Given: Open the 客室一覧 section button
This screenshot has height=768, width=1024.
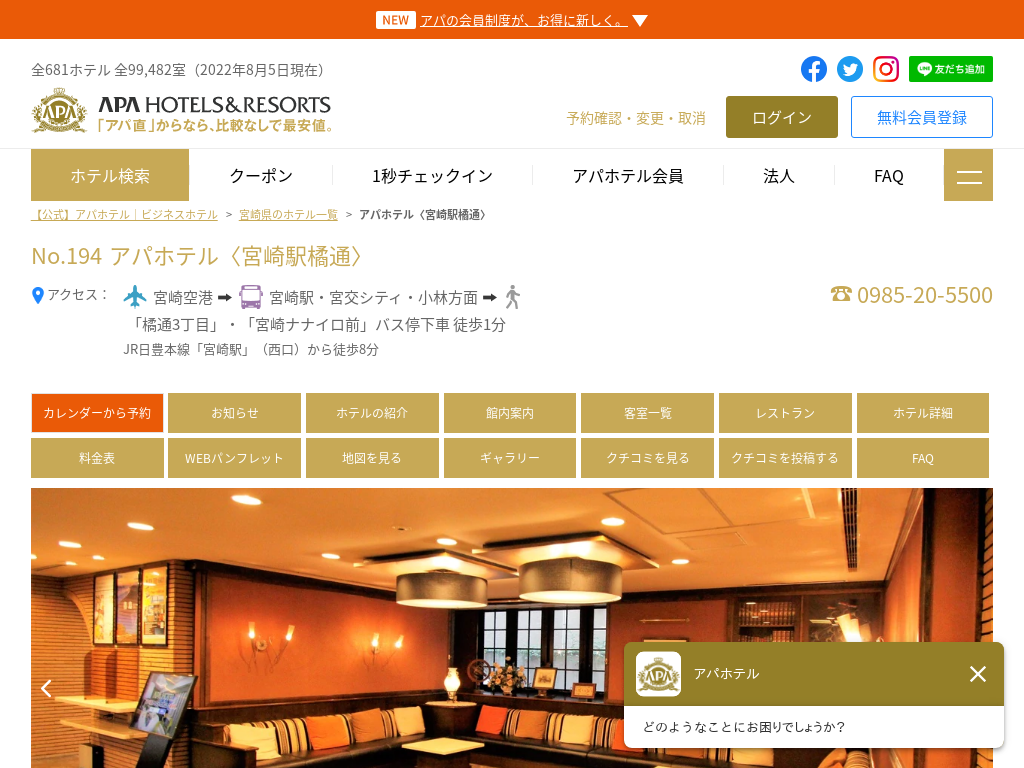Looking at the screenshot, I should (648, 413).
